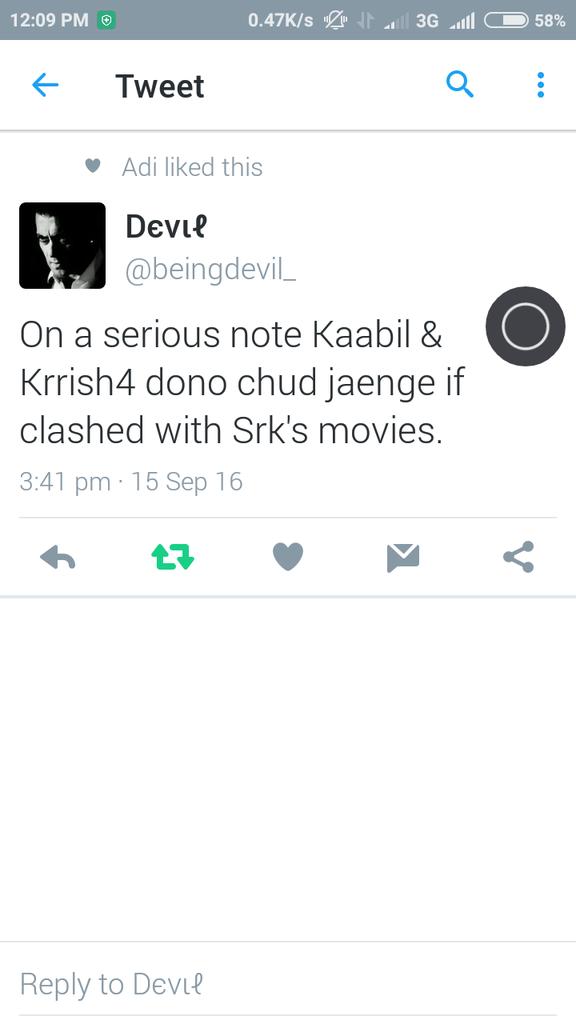Tap the back arrow icon

[x=45, y=85]
